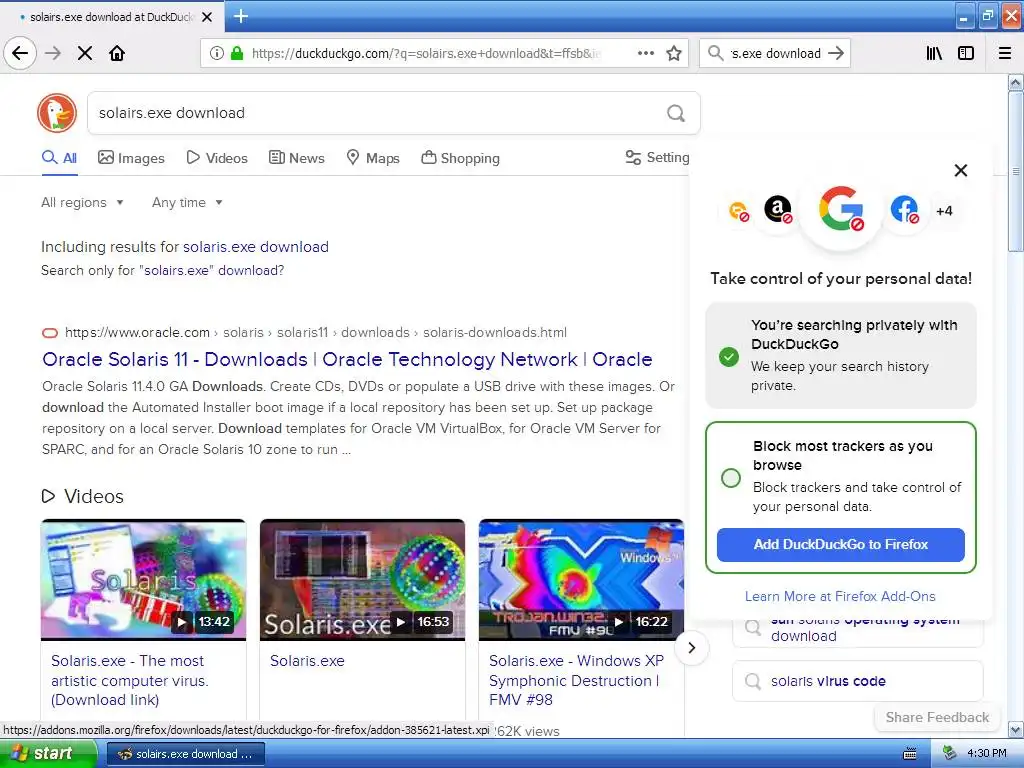1024x768 pixels.
Task: Open the page actions three-dot menu
Action: pos(646,53)
